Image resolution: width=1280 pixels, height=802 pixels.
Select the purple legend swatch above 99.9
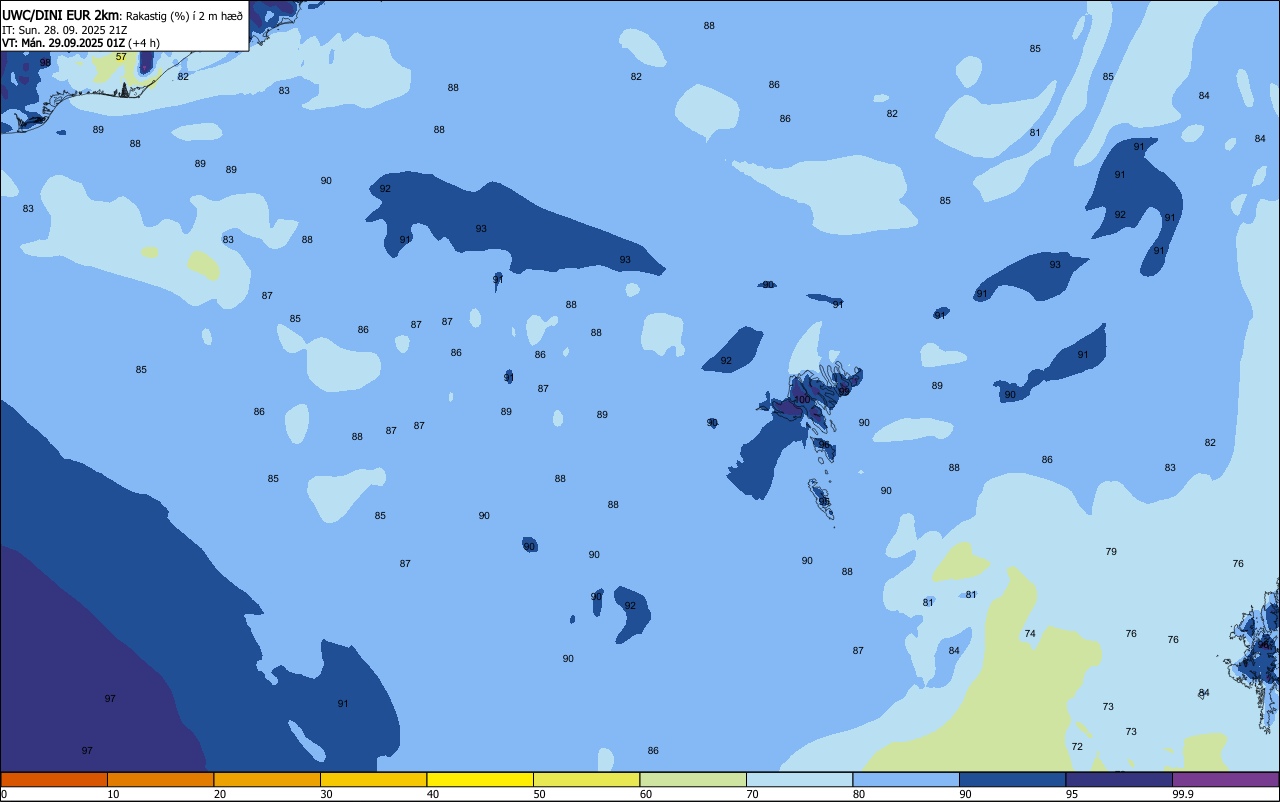pyautogui.click(x=1225, y=779)
